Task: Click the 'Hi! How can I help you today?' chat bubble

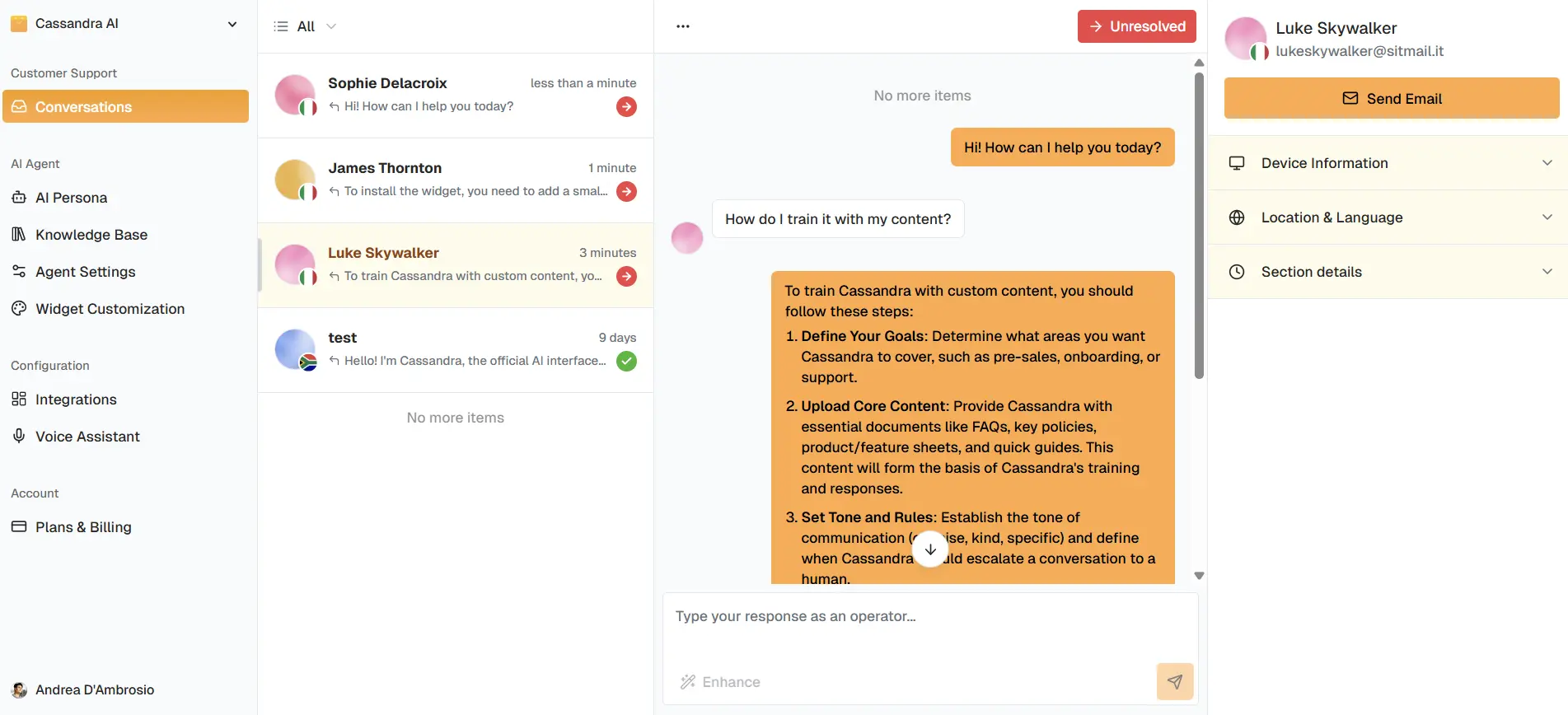Action: click(x=1062, y=147)
